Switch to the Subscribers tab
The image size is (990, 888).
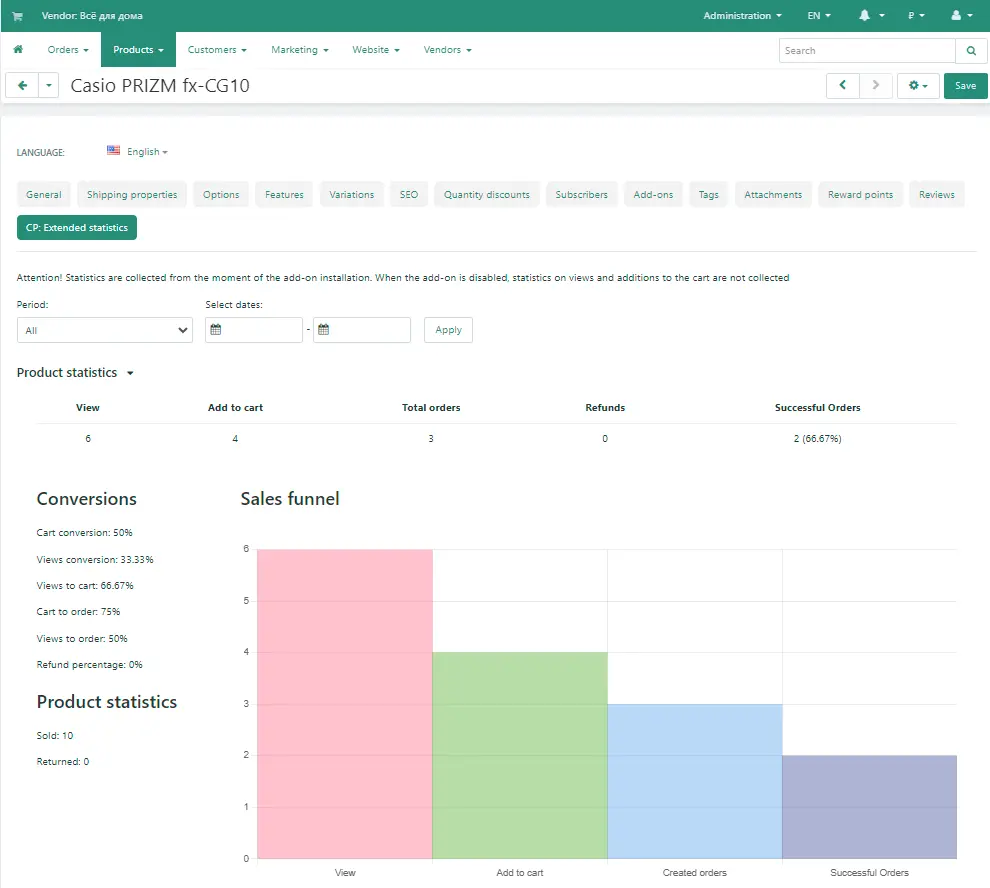point(581,195)
